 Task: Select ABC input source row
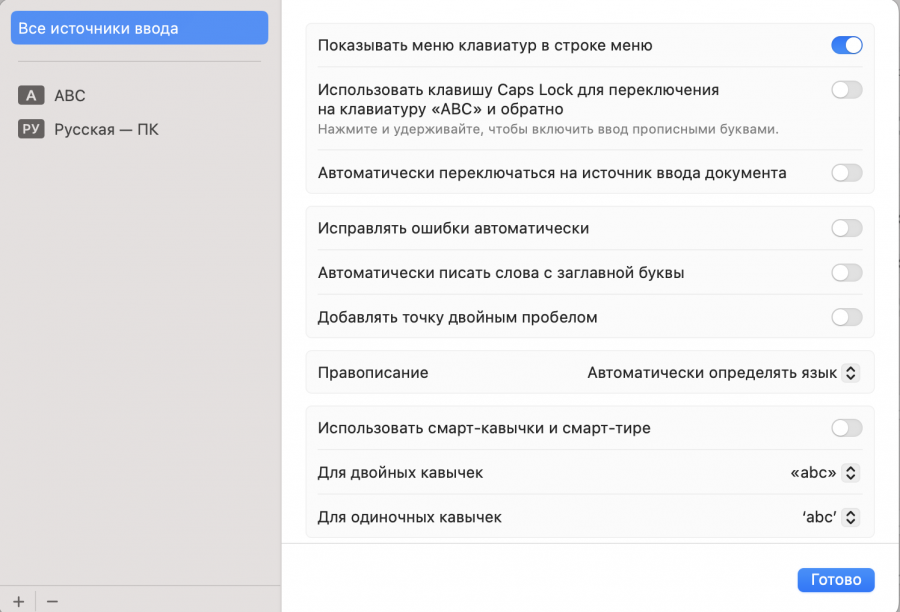pos(70,96)
